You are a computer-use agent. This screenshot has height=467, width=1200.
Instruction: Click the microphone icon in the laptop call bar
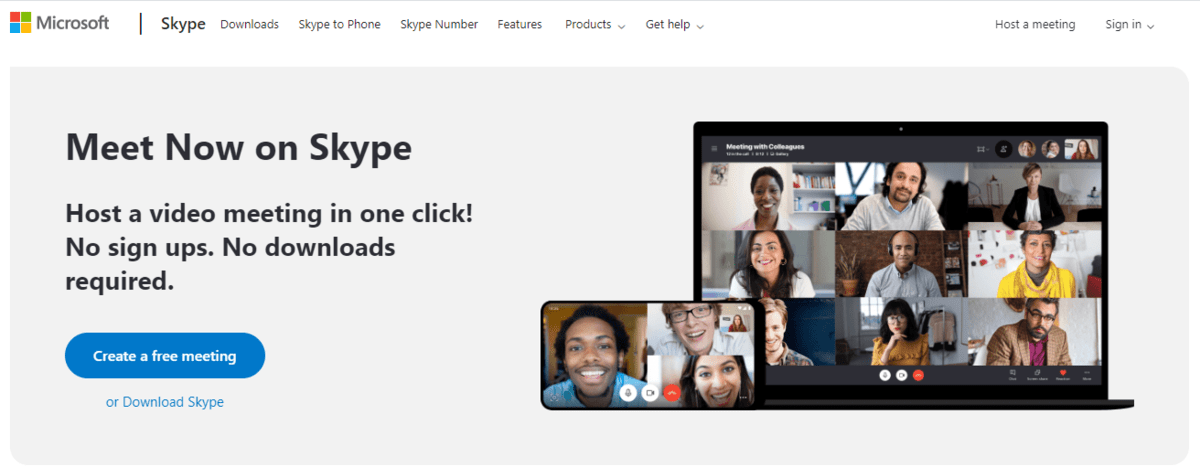click(x=885, y=375)
